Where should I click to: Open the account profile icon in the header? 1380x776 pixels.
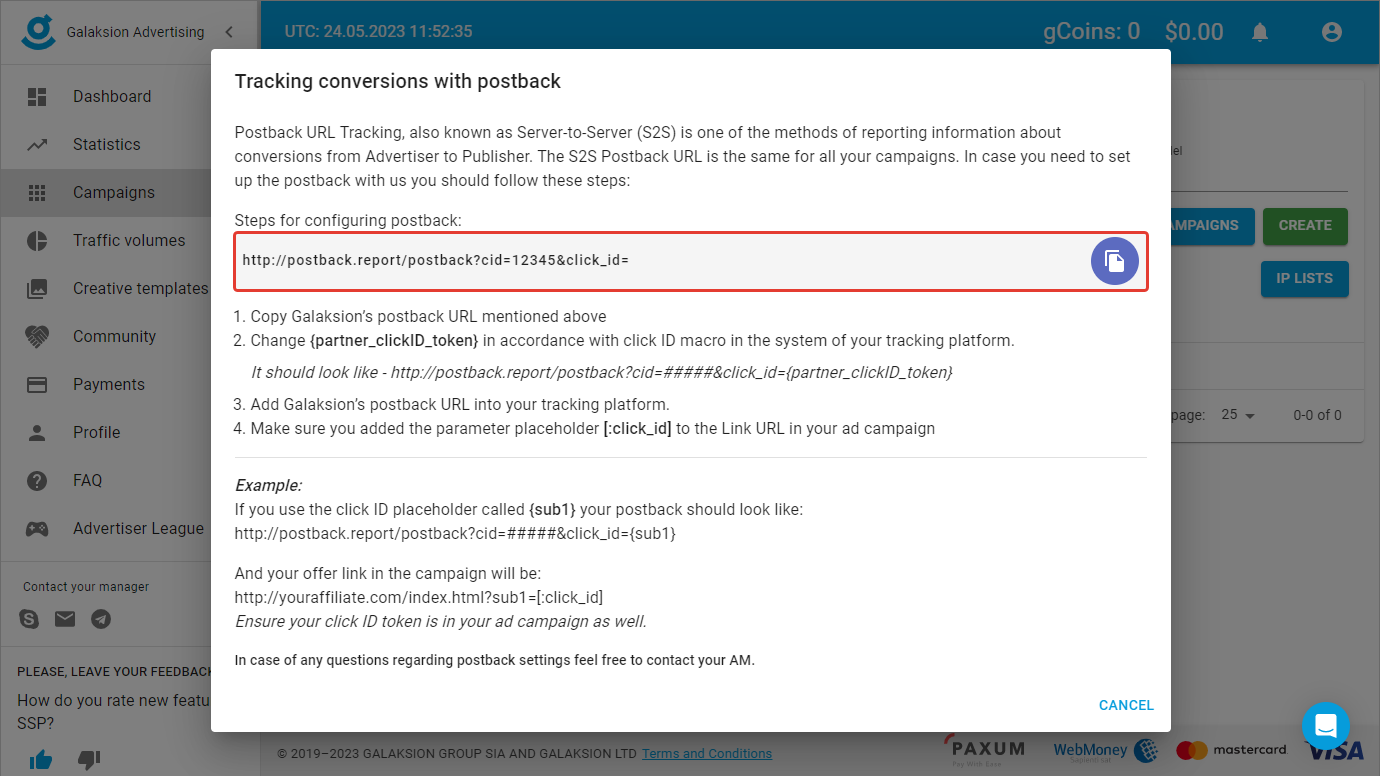(x=1331, y=31)
